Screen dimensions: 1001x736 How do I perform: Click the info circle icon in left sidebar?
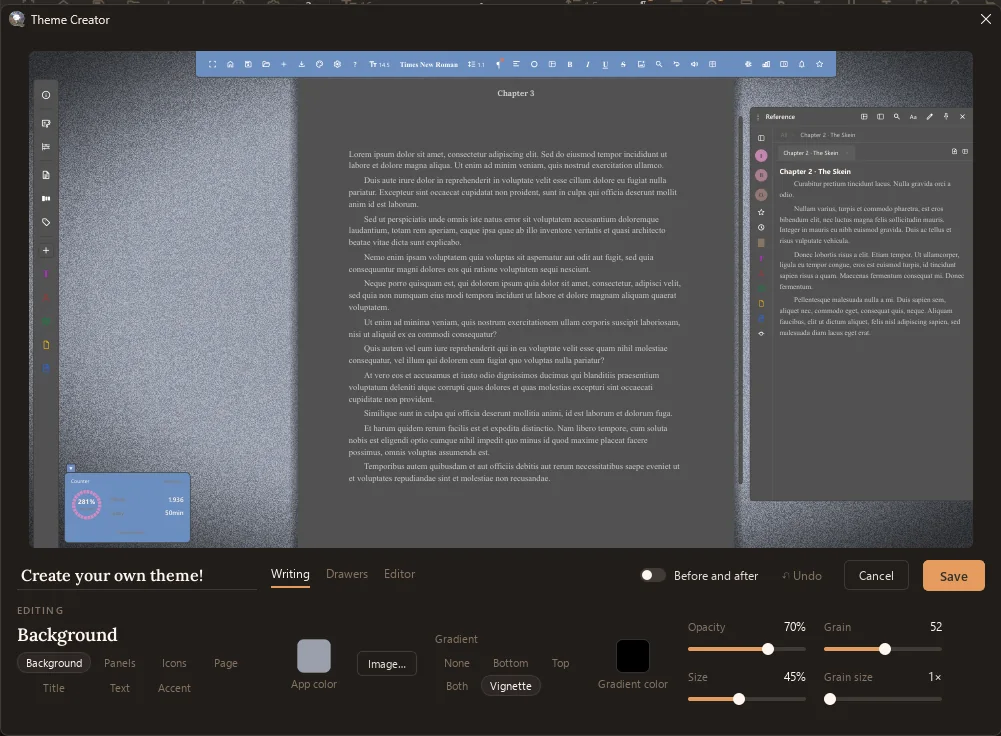pyautogui.click(x=46, y=95)
